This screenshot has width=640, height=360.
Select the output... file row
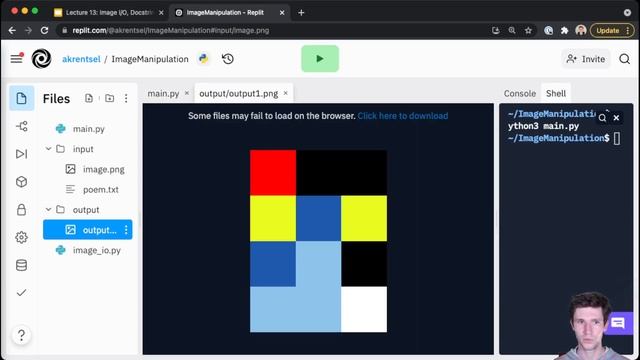pyautogui.click(x=87, y=230)
